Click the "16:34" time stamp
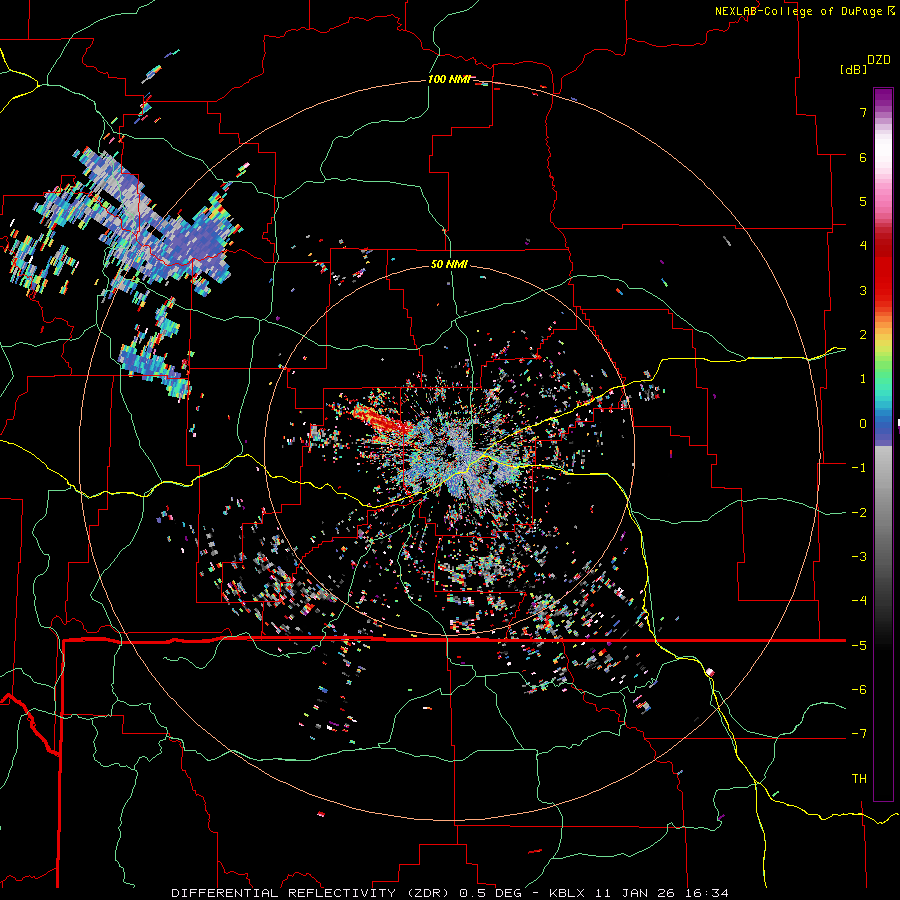Viewport: 900px width, 900px height. click(x=705, y=893)
